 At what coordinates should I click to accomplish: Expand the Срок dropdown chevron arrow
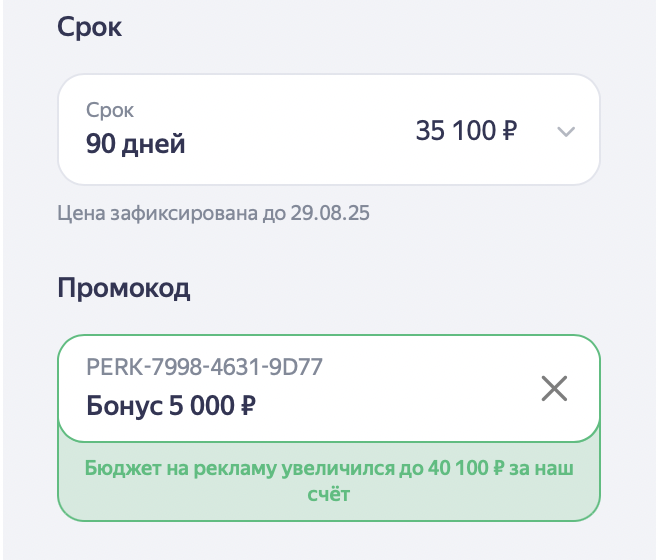(x=566, y=132)
